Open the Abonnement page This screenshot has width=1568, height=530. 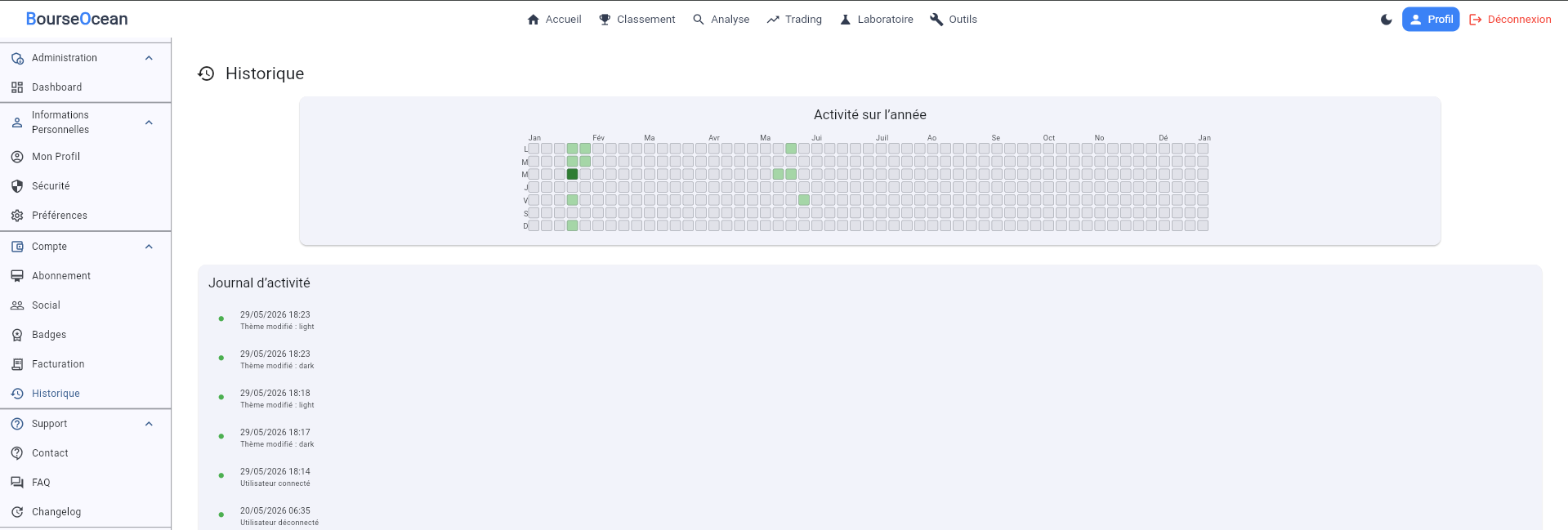click(86, 276)
